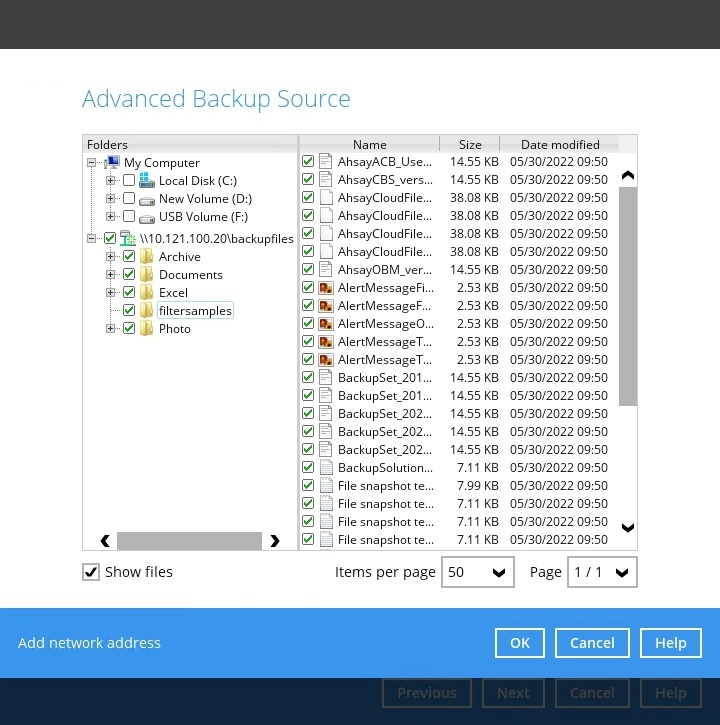This screenshot has width=720, height=725.
Task: Collapse the \\10.121.100.20\backupfiles node
Action: click(x=92, y=238)
